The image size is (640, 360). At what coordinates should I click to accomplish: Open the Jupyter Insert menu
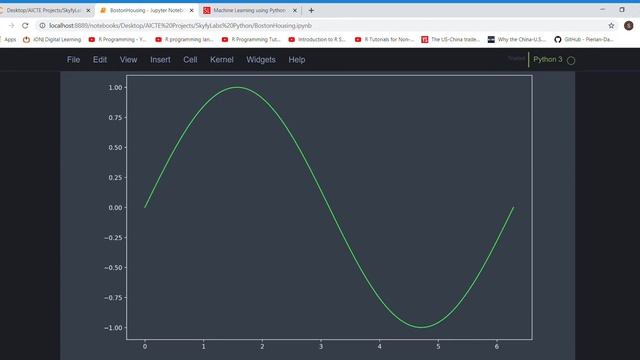click(x=160, y=60)
